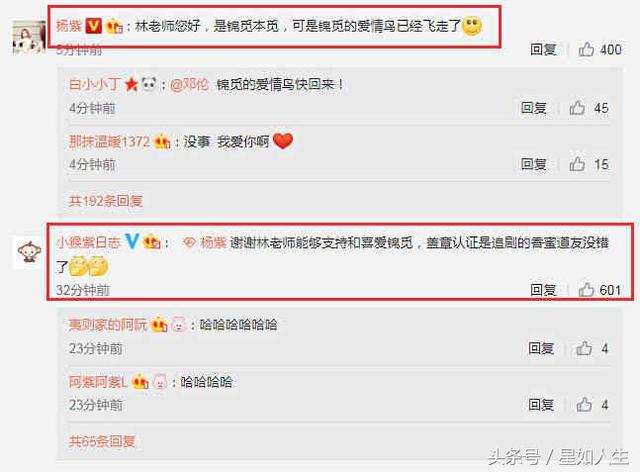Like 离则家的阿阮's 哈哈 reply
The image size is (640, 472).
pyautogui.click(x=584, y=348)
